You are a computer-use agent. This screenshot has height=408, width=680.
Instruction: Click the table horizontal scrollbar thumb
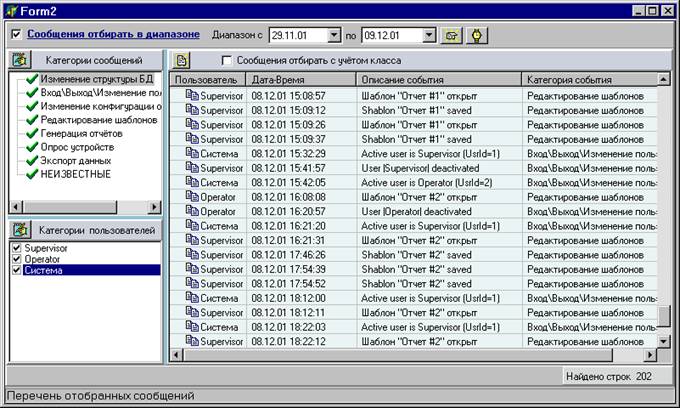[x=397, y=355]
